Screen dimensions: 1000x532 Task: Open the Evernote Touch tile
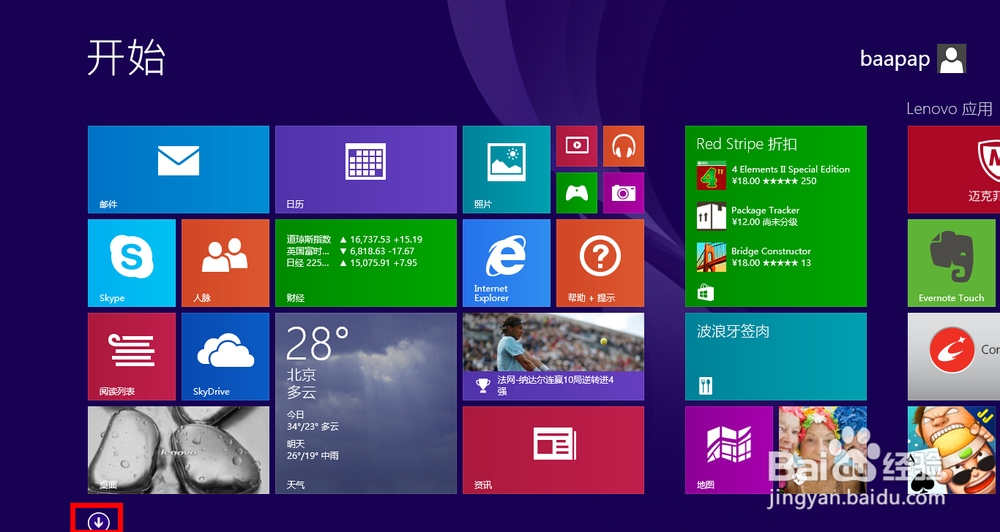[952, 263]
